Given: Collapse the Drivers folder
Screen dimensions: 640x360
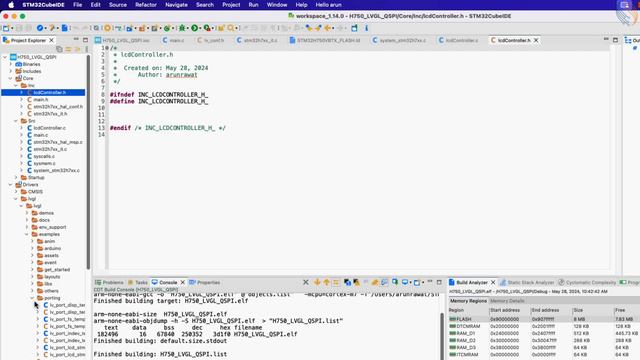Looking at the screenshot, I should tap(11, 184).
